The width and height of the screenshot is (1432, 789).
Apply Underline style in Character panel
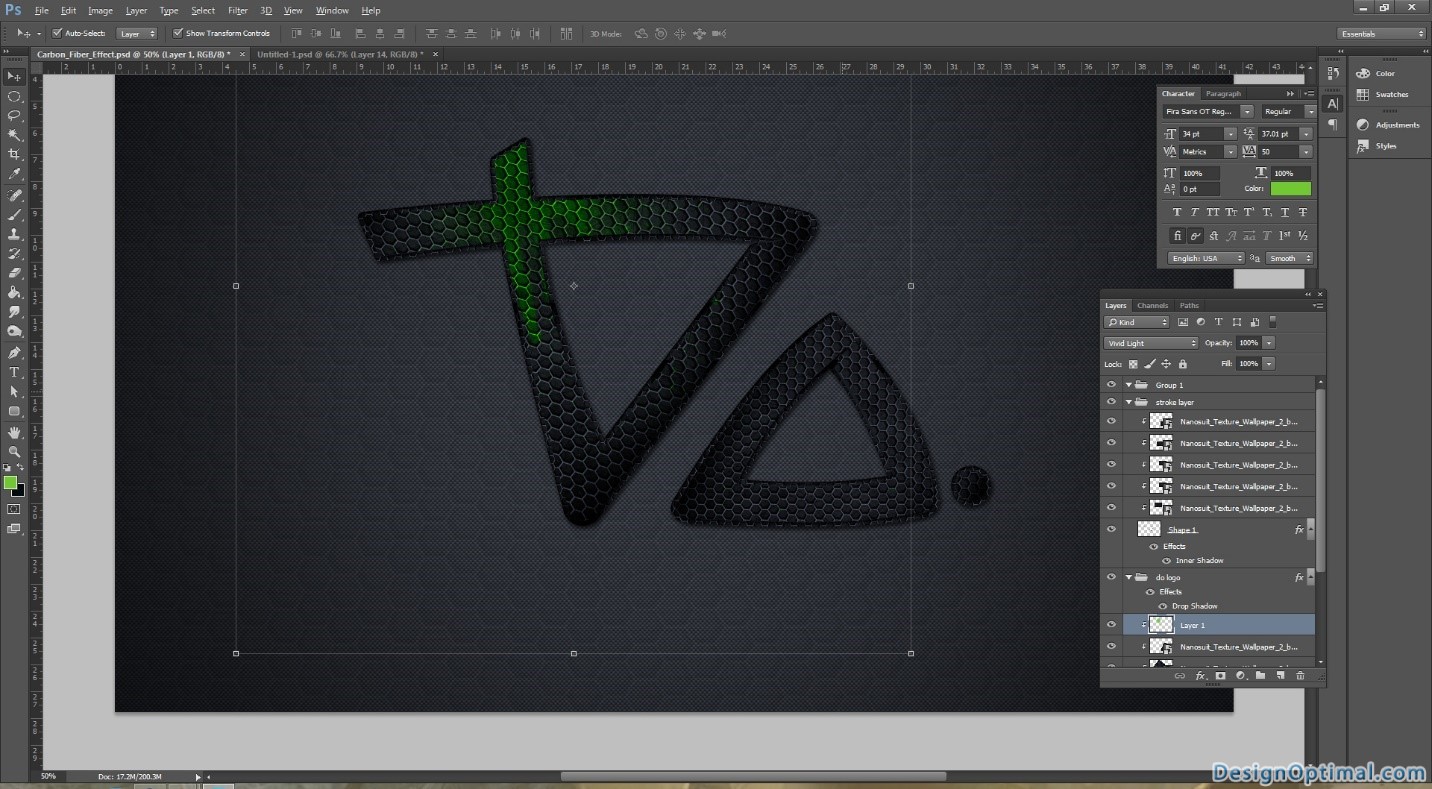click(x=1285, y=212)
